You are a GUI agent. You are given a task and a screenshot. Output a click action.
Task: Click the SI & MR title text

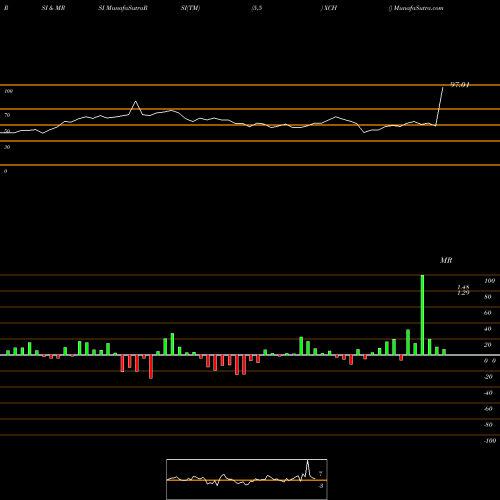(x=53, y=8)
